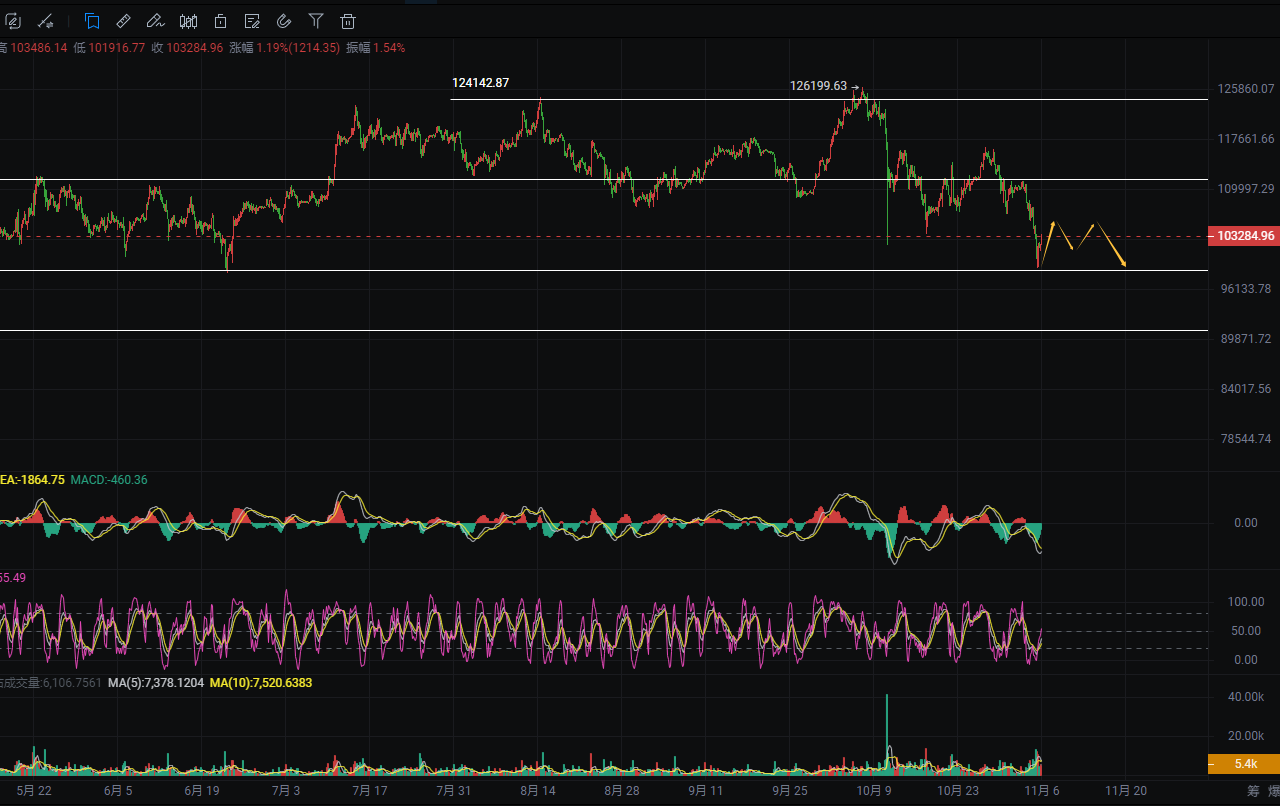The height and width of the screenshot is (806, 1280).
Task: Delete drawings with the trash icon
Action: pos(348,20)
